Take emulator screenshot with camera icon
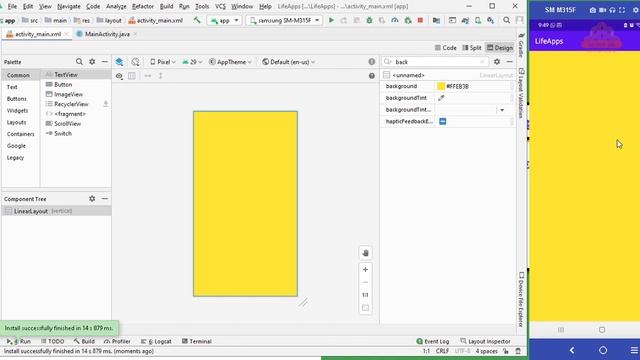 tap(593, 10)
